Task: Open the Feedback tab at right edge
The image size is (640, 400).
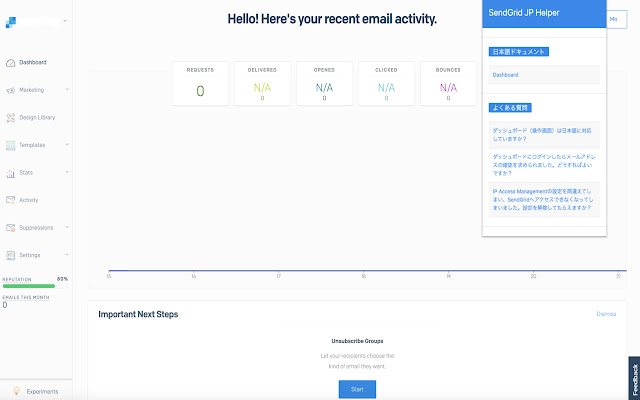Action: [x=635, y=379]
